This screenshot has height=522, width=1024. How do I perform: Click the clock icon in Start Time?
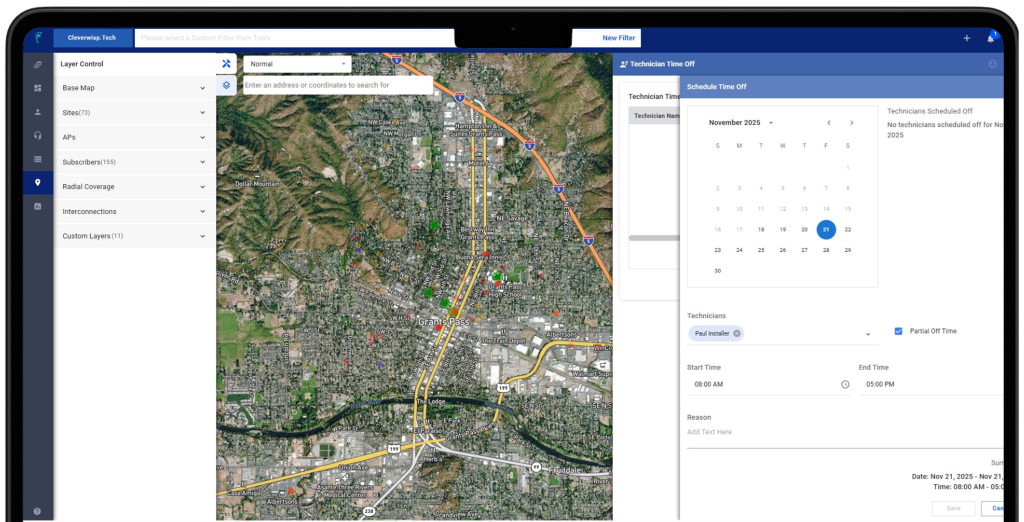click(845, 384)
